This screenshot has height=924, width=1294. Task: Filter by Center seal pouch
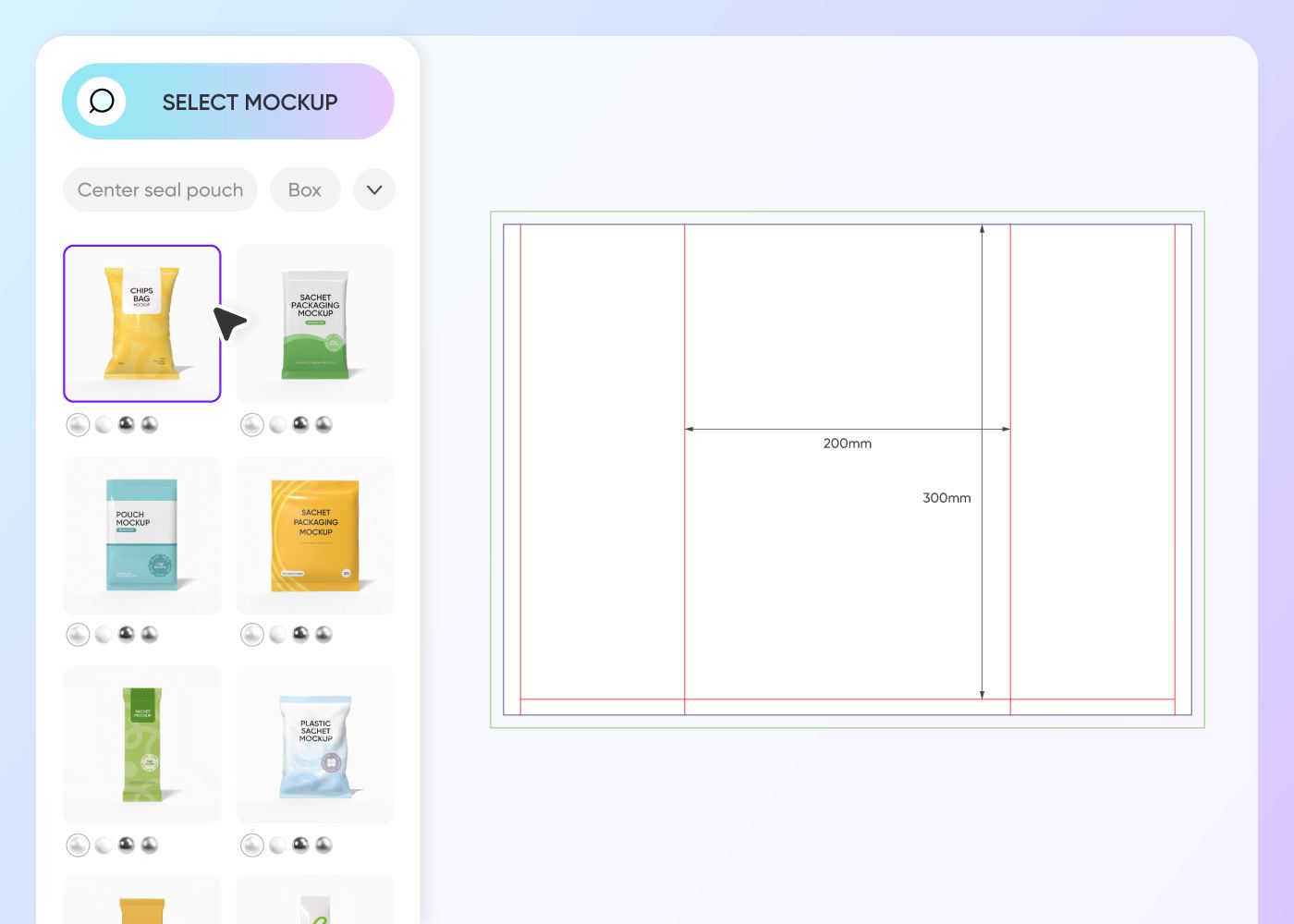[160, 189]
